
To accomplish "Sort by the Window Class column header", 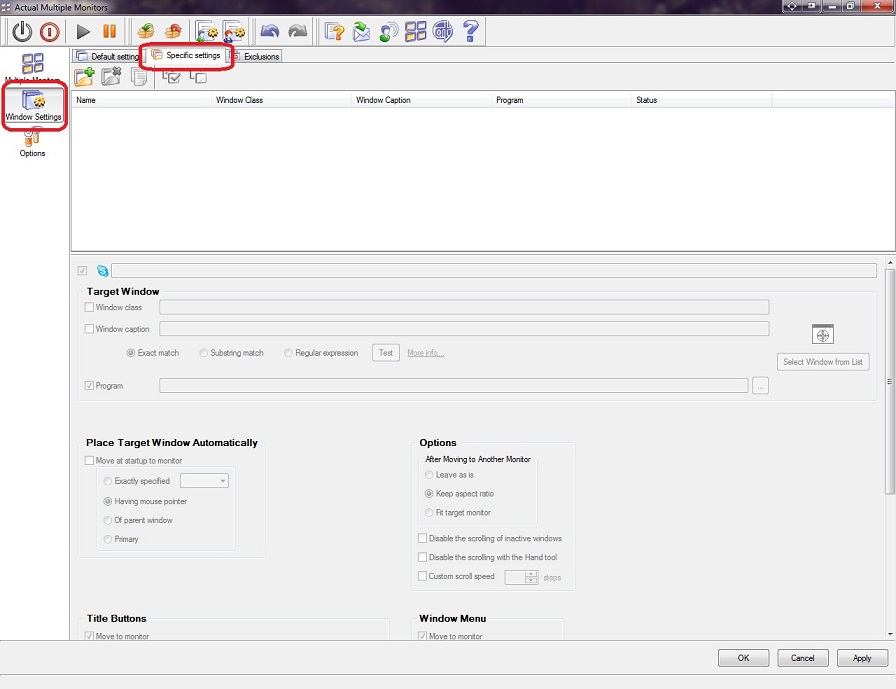I will [x=281, y=100].
